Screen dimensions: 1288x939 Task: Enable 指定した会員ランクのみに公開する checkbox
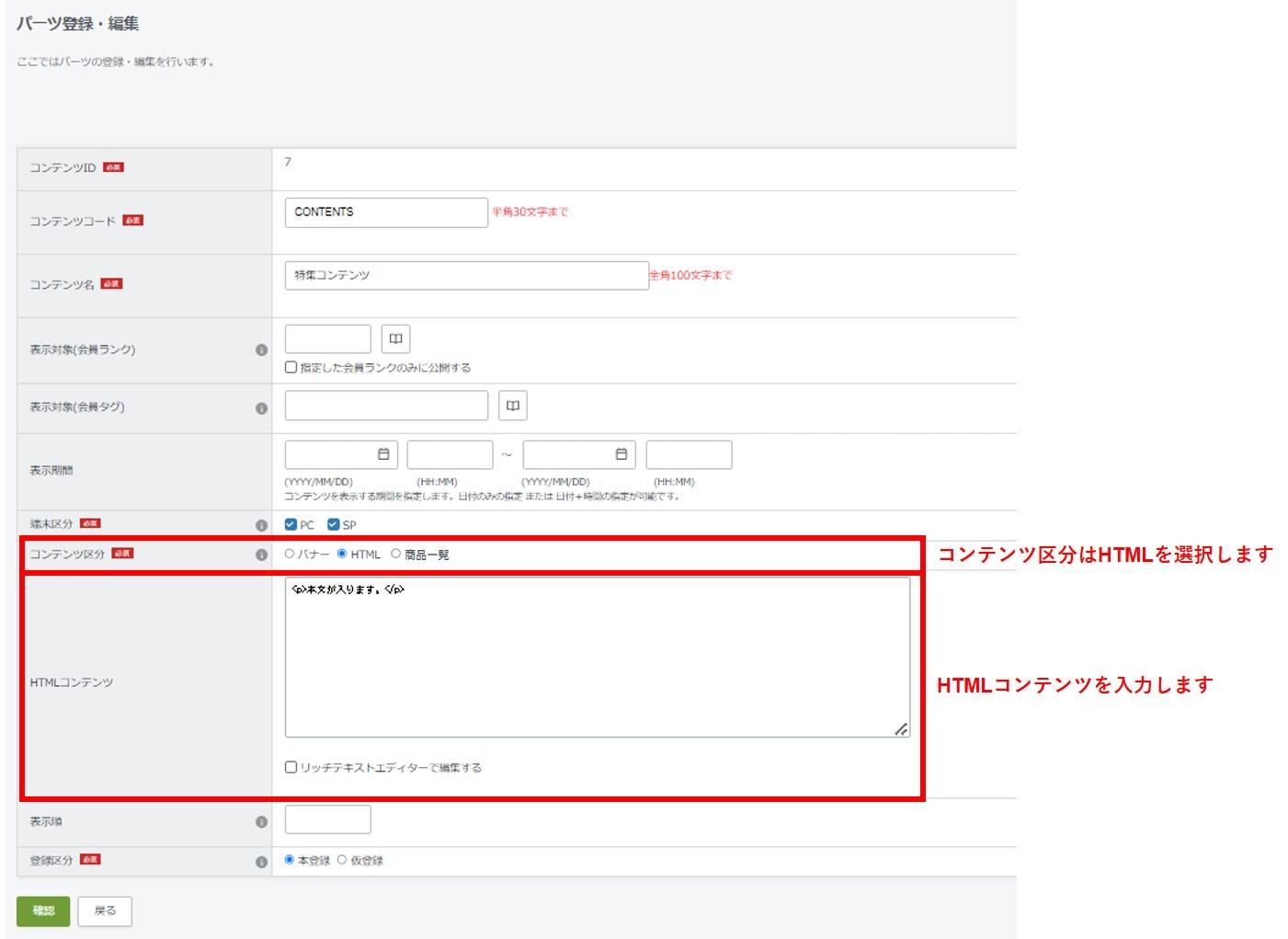click(x=291, y=367)
